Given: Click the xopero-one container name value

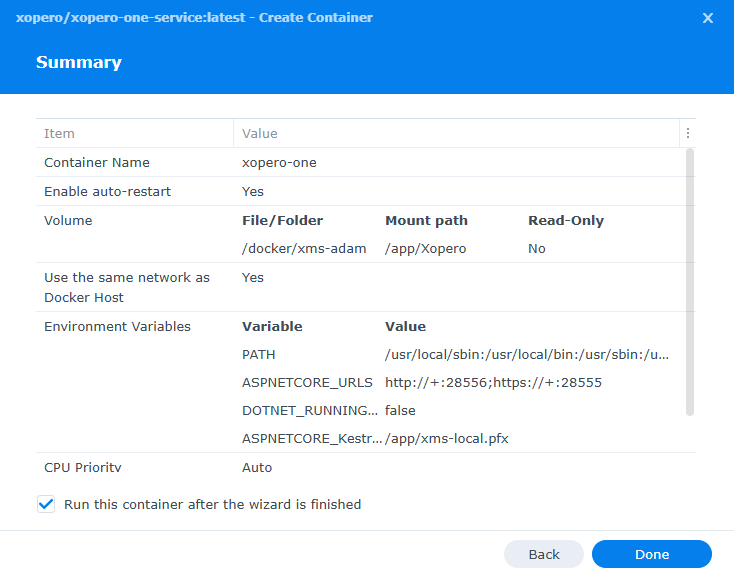Looking at the screenshot, I should [x=279, y=162].
